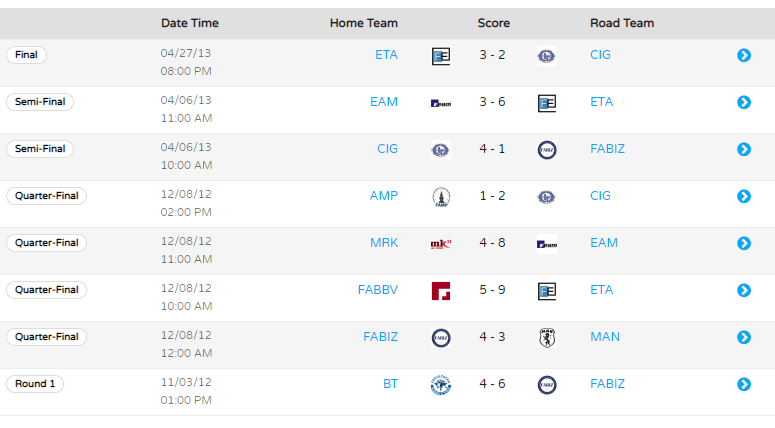Click the MRK logo in Quarter-Final row
This screenshot has width=775, height=428.
441,244
